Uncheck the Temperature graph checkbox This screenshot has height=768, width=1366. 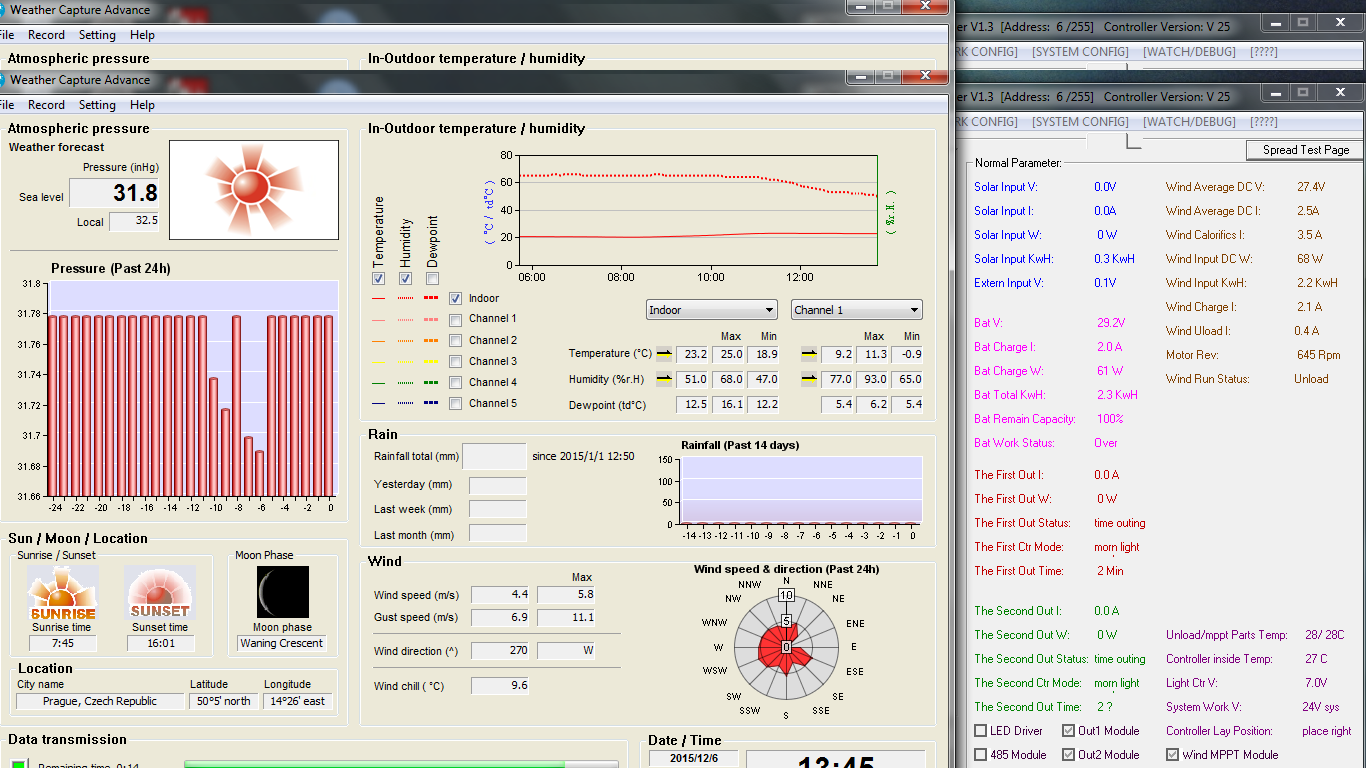point(378,279)
